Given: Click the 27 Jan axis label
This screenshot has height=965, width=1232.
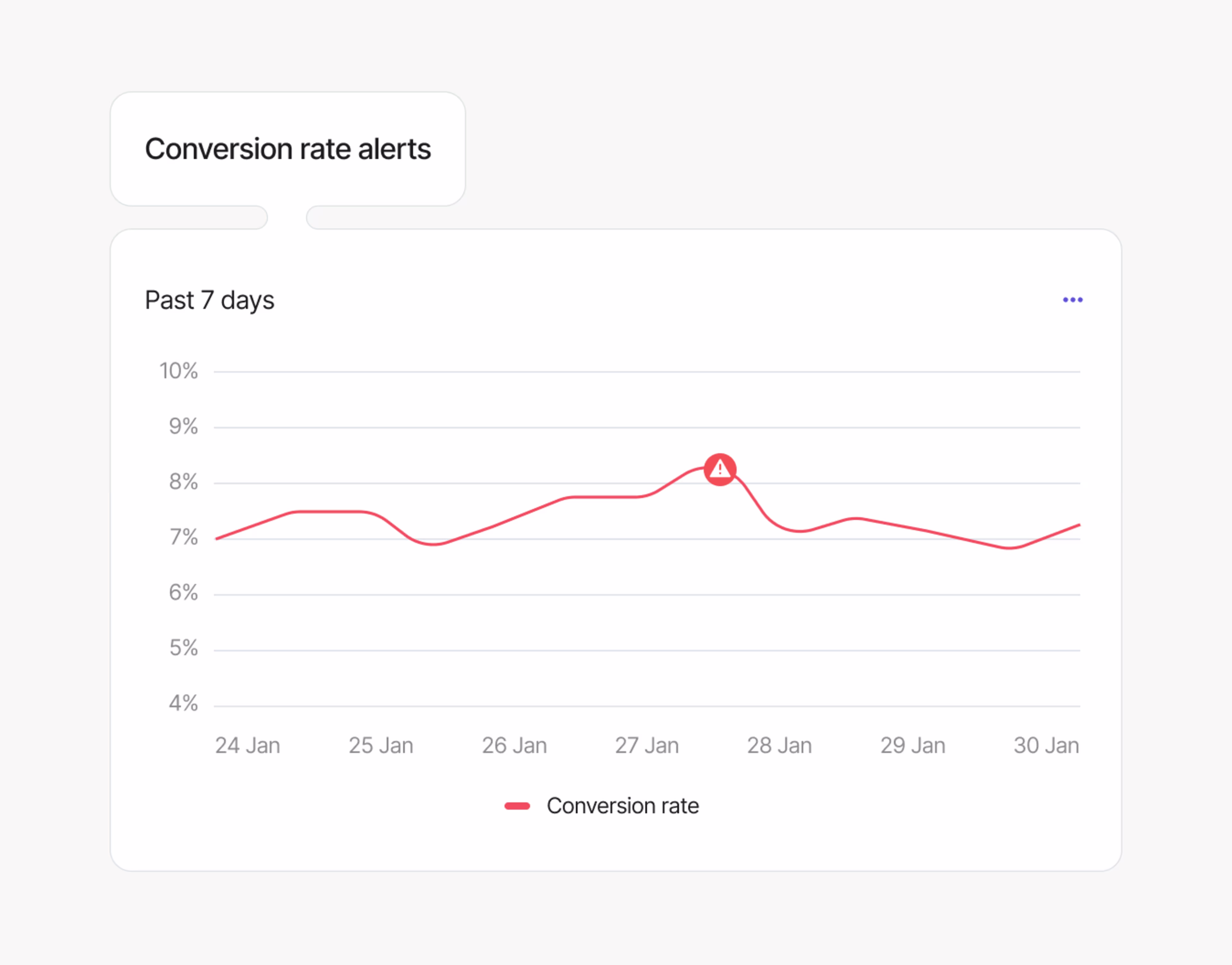Looking at the screenshot, I should (647, 746).
